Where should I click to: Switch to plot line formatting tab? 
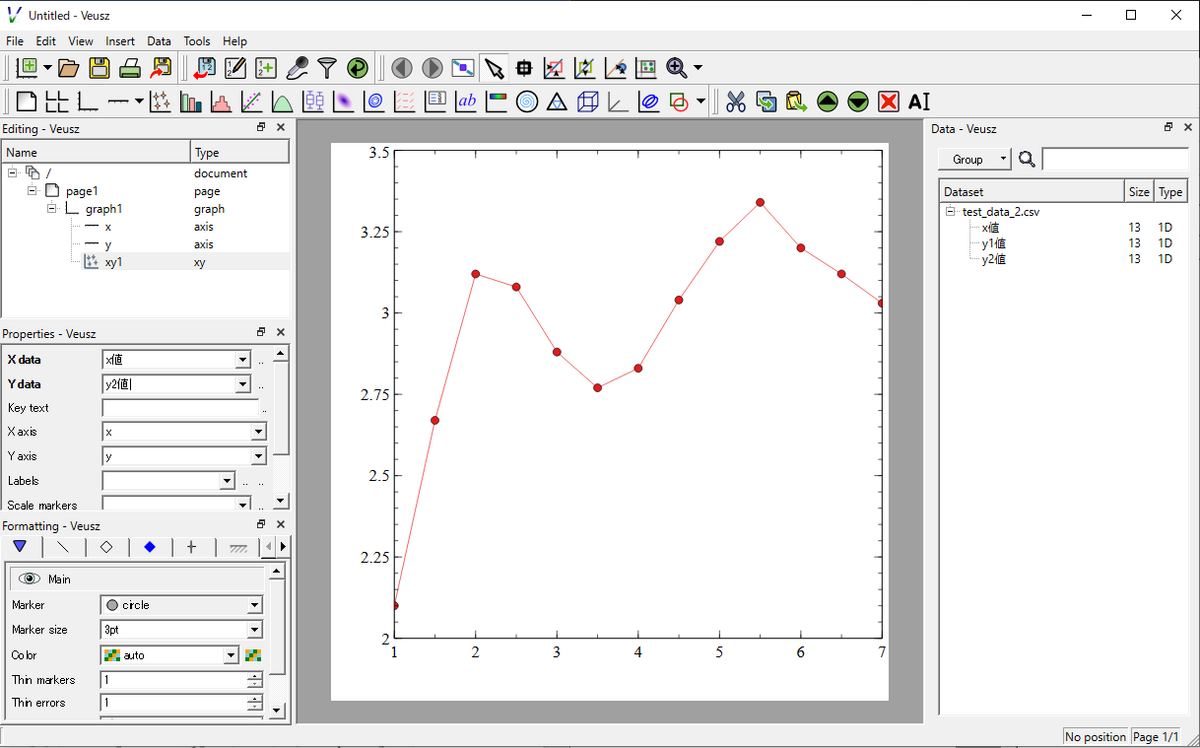tap(63, 547)
